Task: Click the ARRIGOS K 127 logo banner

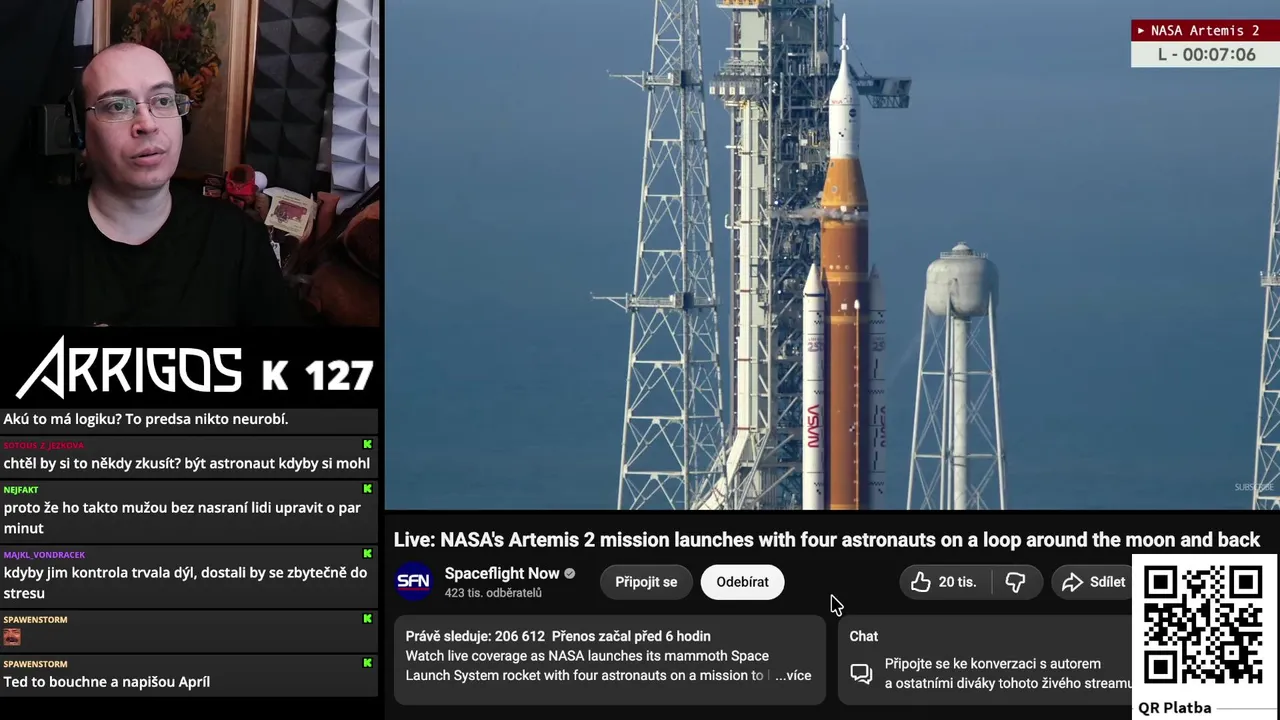Action: tap(195, 368)
